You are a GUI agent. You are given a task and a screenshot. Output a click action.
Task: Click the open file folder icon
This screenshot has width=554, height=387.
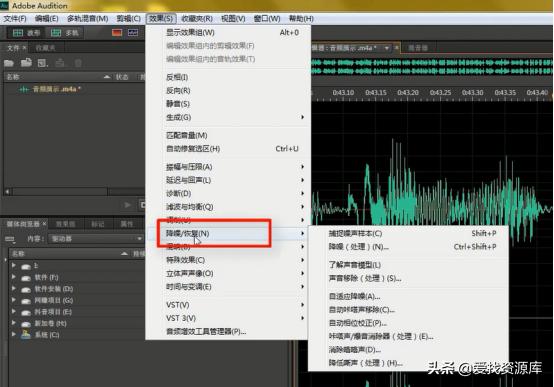click(9, 63)
